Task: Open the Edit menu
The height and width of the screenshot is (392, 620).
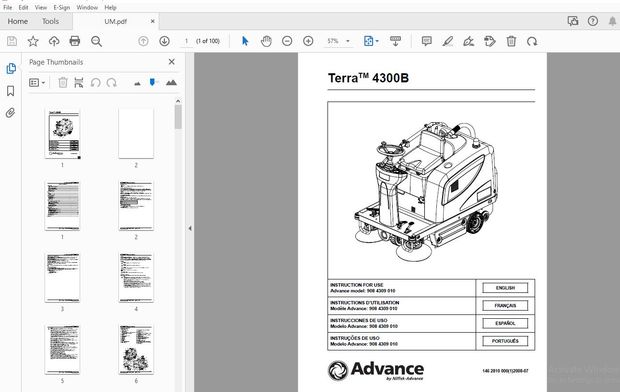Action: pos(23,7)
